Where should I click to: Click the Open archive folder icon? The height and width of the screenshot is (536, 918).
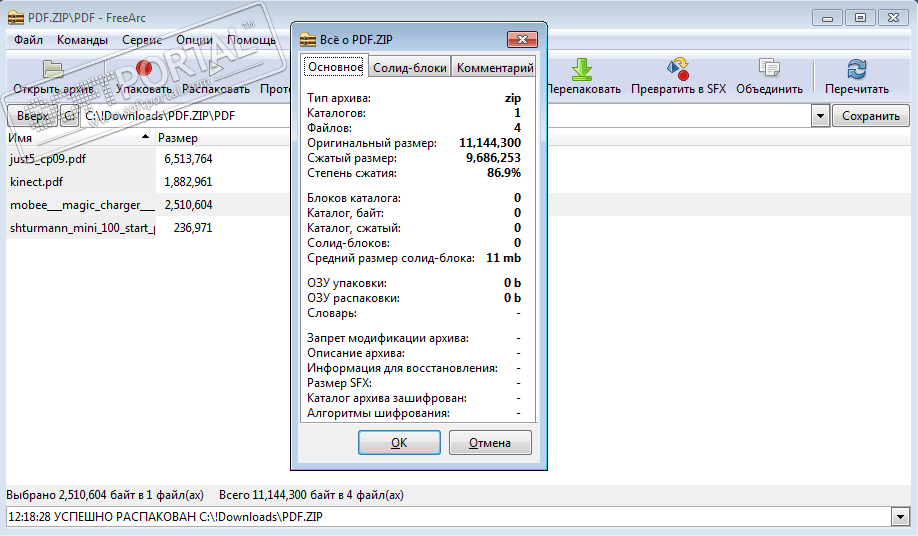pos(53,69)
